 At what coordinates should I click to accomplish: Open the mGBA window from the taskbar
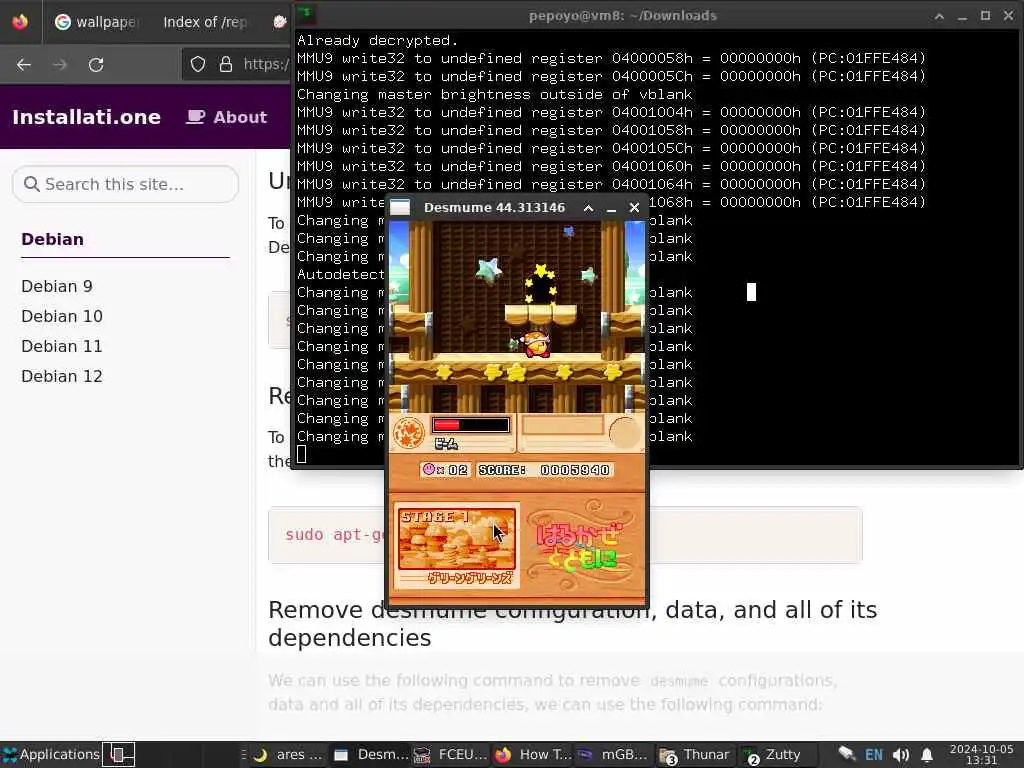click(x=613, y=754)
